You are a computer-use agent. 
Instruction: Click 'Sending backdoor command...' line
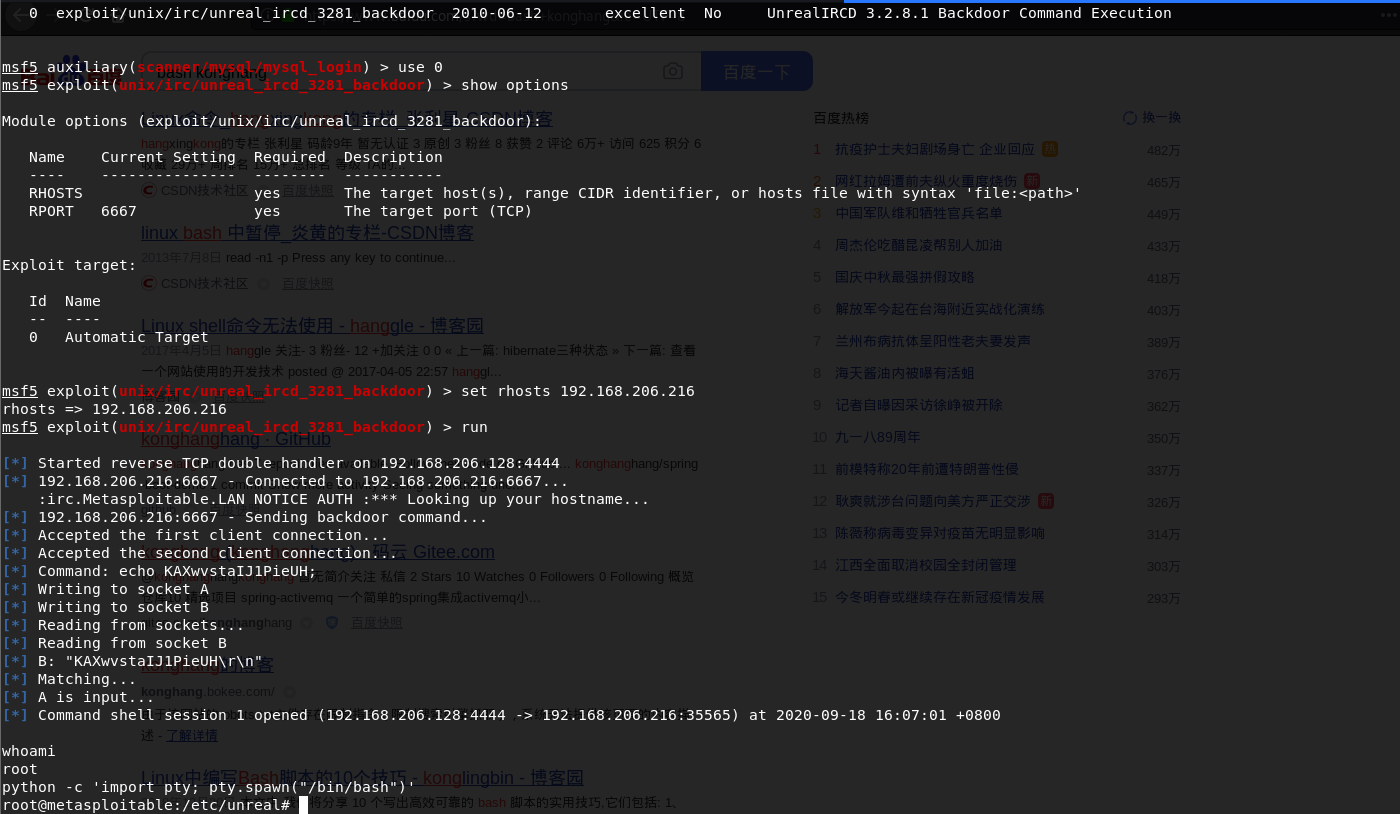coord(245,517)
